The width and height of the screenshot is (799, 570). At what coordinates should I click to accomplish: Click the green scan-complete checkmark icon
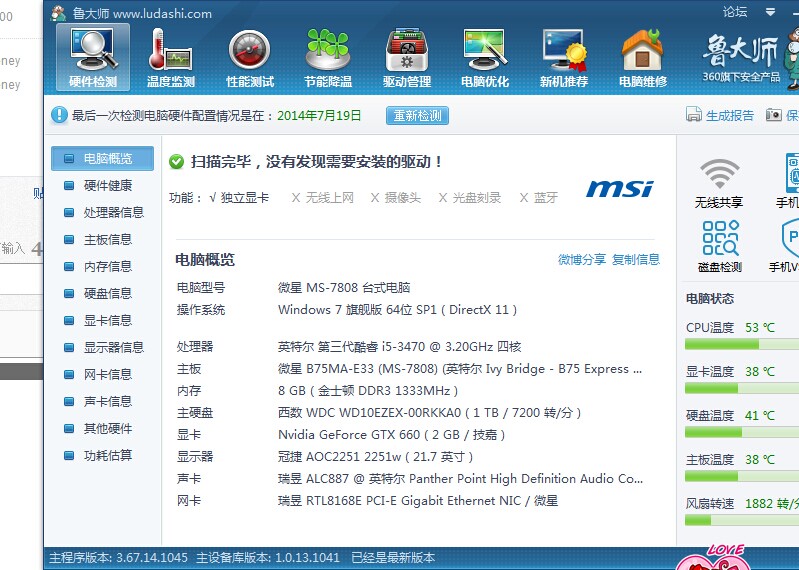[x=176, y=162]
